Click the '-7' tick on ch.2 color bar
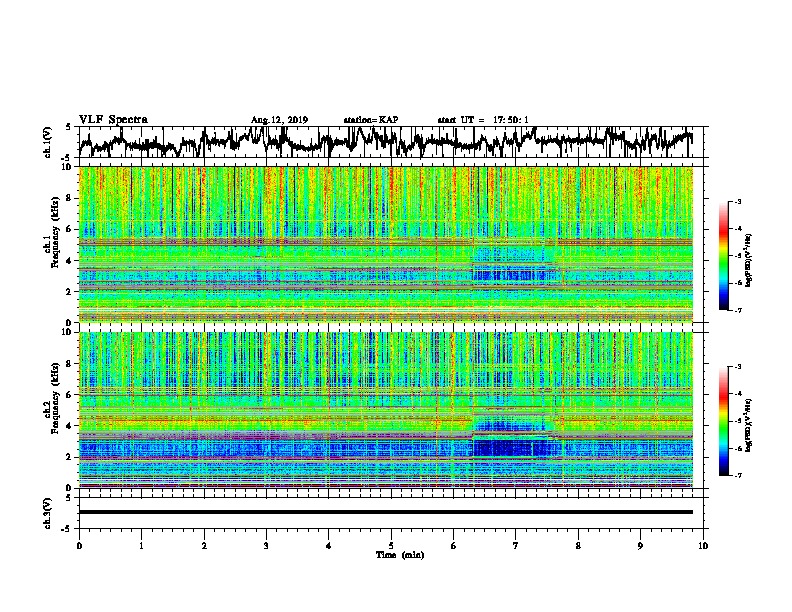 coord(738,475)
